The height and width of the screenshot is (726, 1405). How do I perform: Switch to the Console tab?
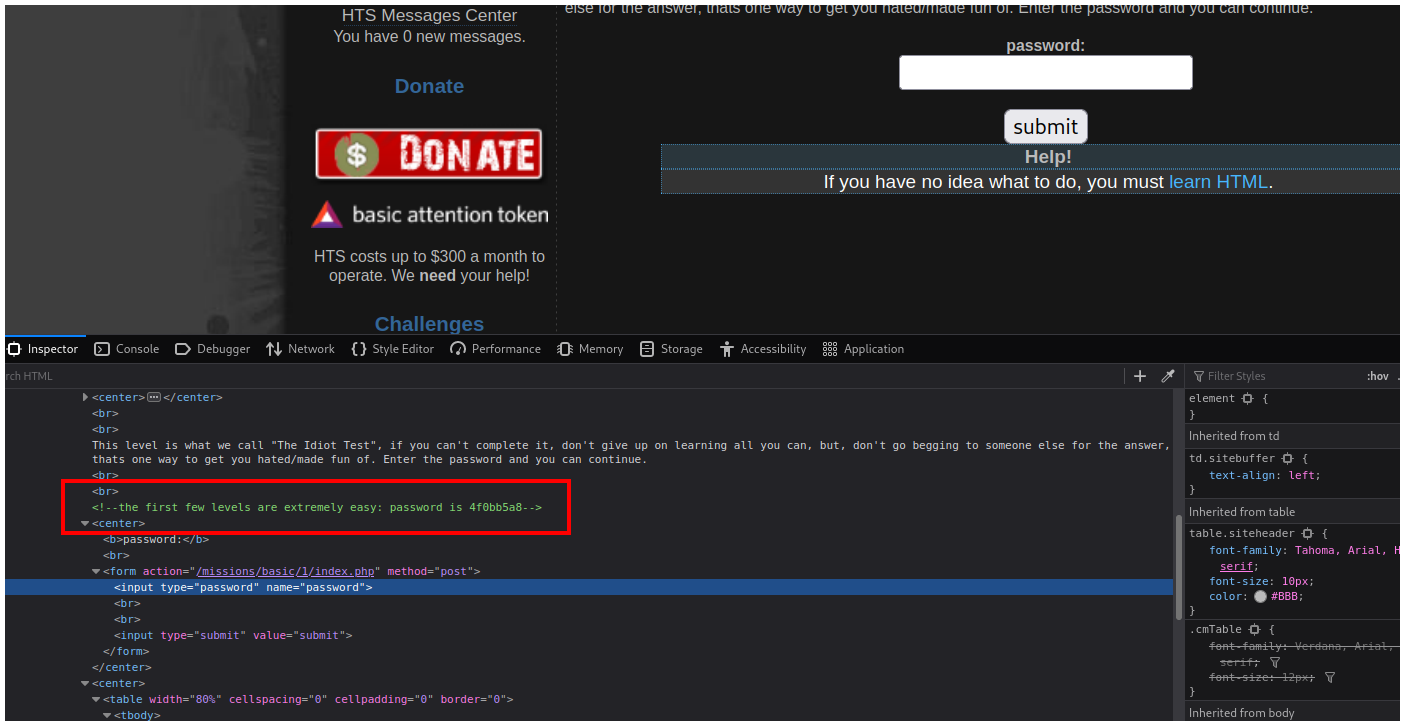(127, 349)
